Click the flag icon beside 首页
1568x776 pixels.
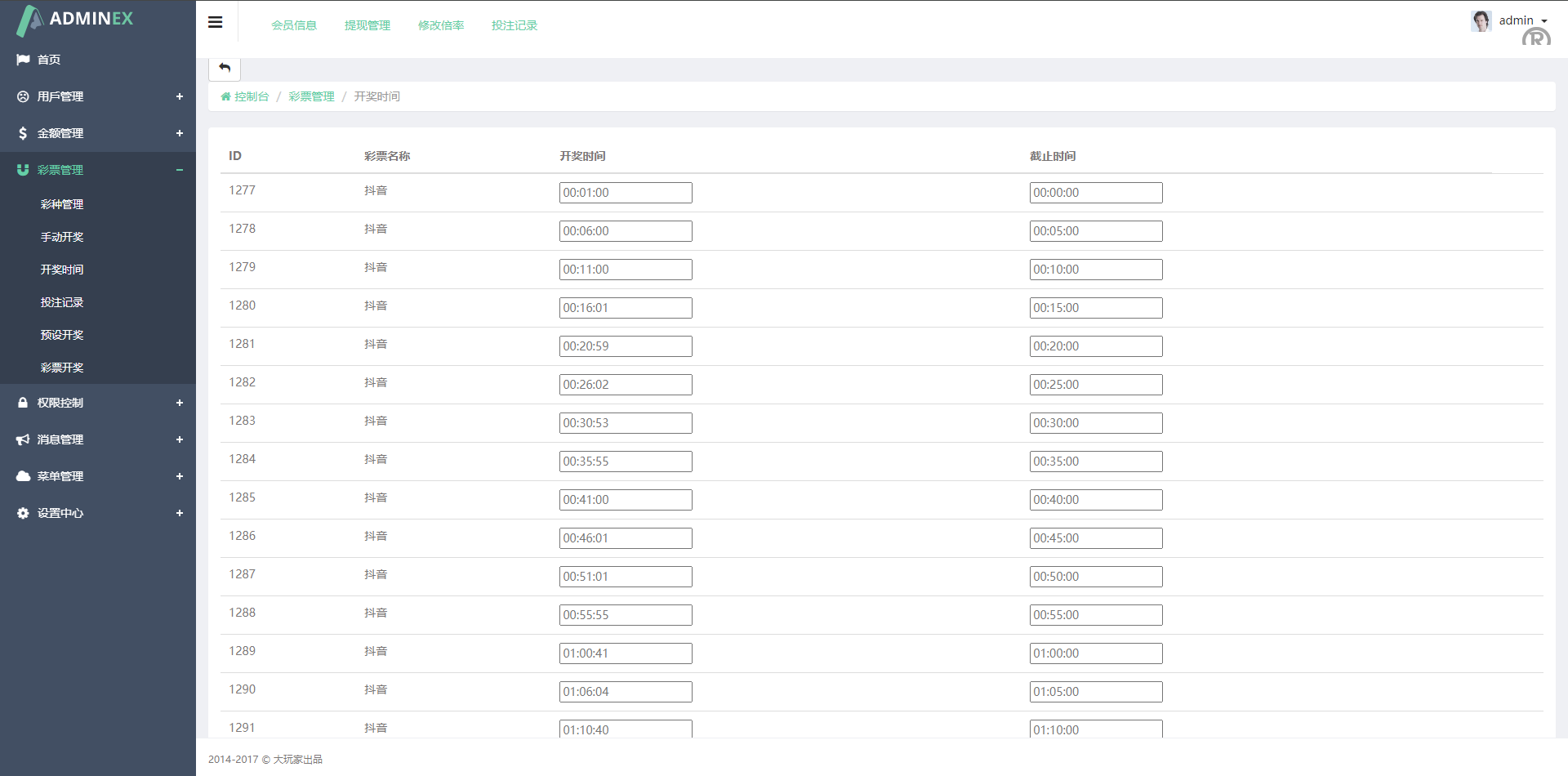coord(23,60)
